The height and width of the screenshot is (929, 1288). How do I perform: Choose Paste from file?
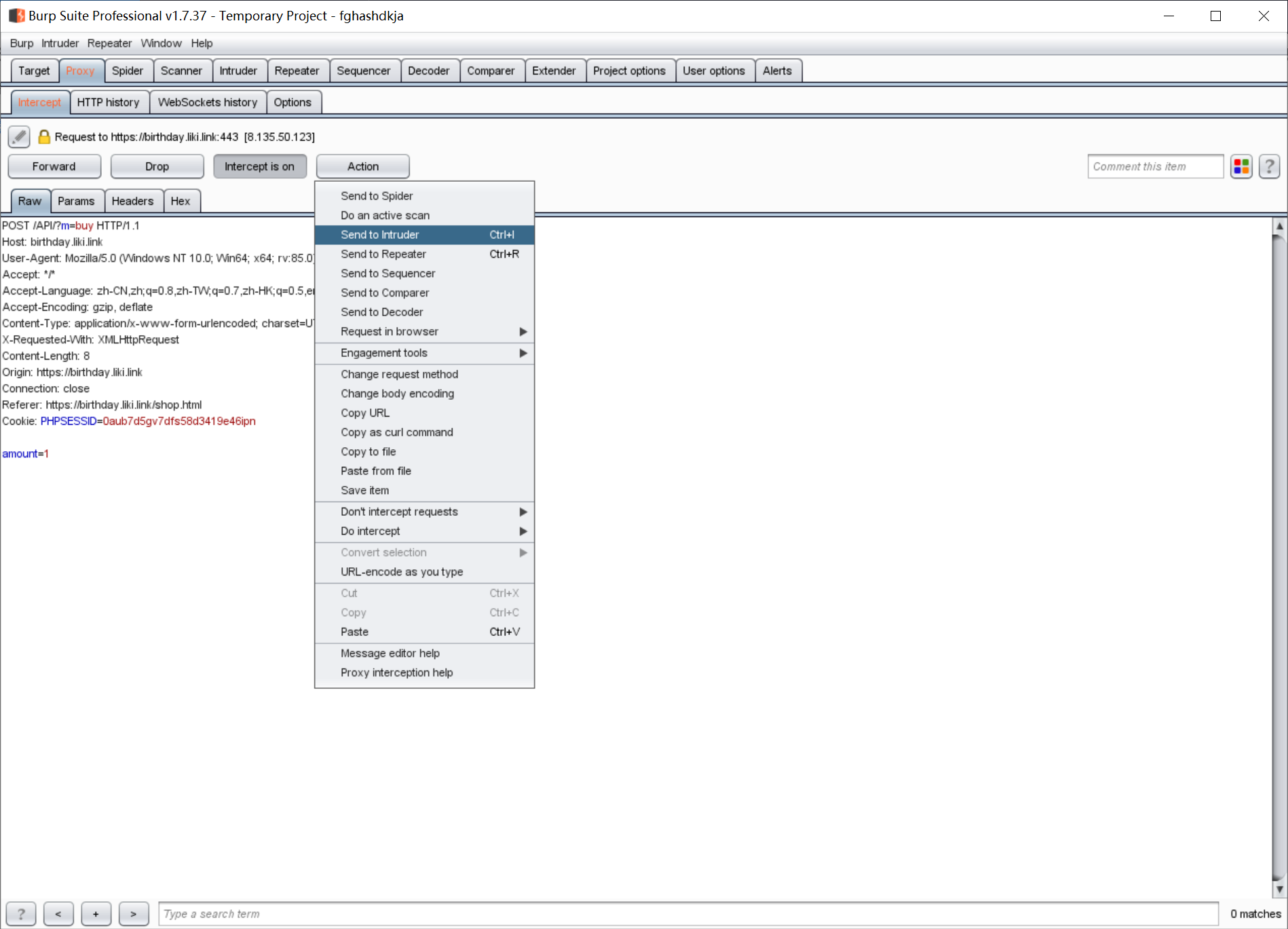click(425, 471)
